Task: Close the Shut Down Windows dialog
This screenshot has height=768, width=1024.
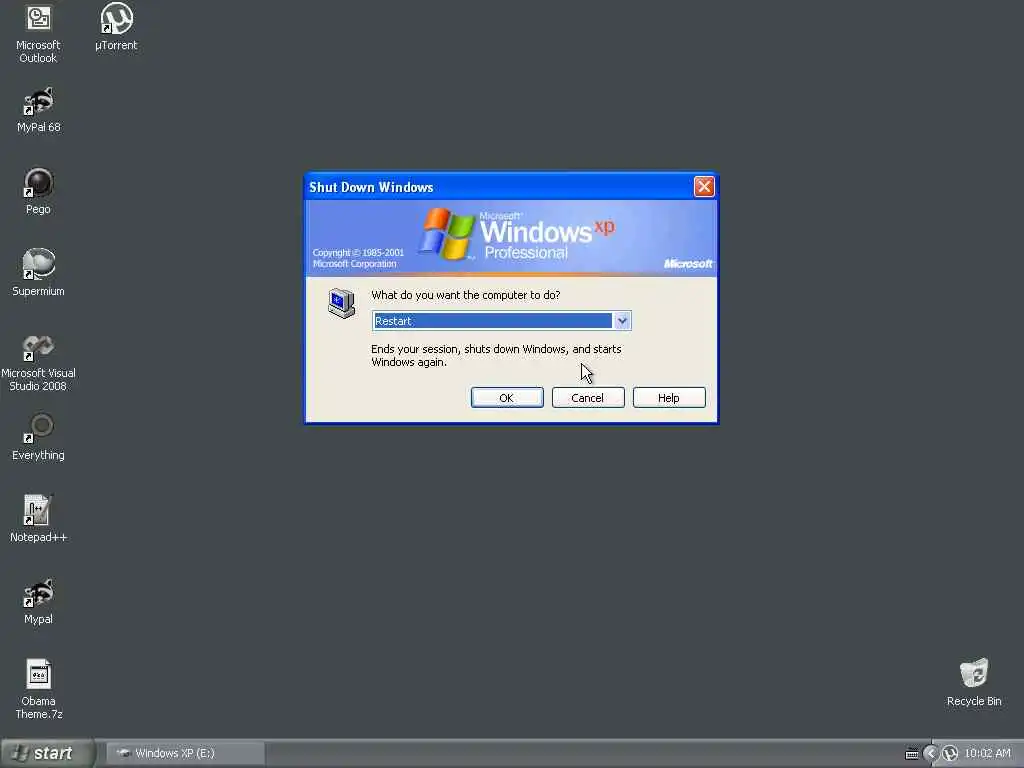Action: [704, 187]
